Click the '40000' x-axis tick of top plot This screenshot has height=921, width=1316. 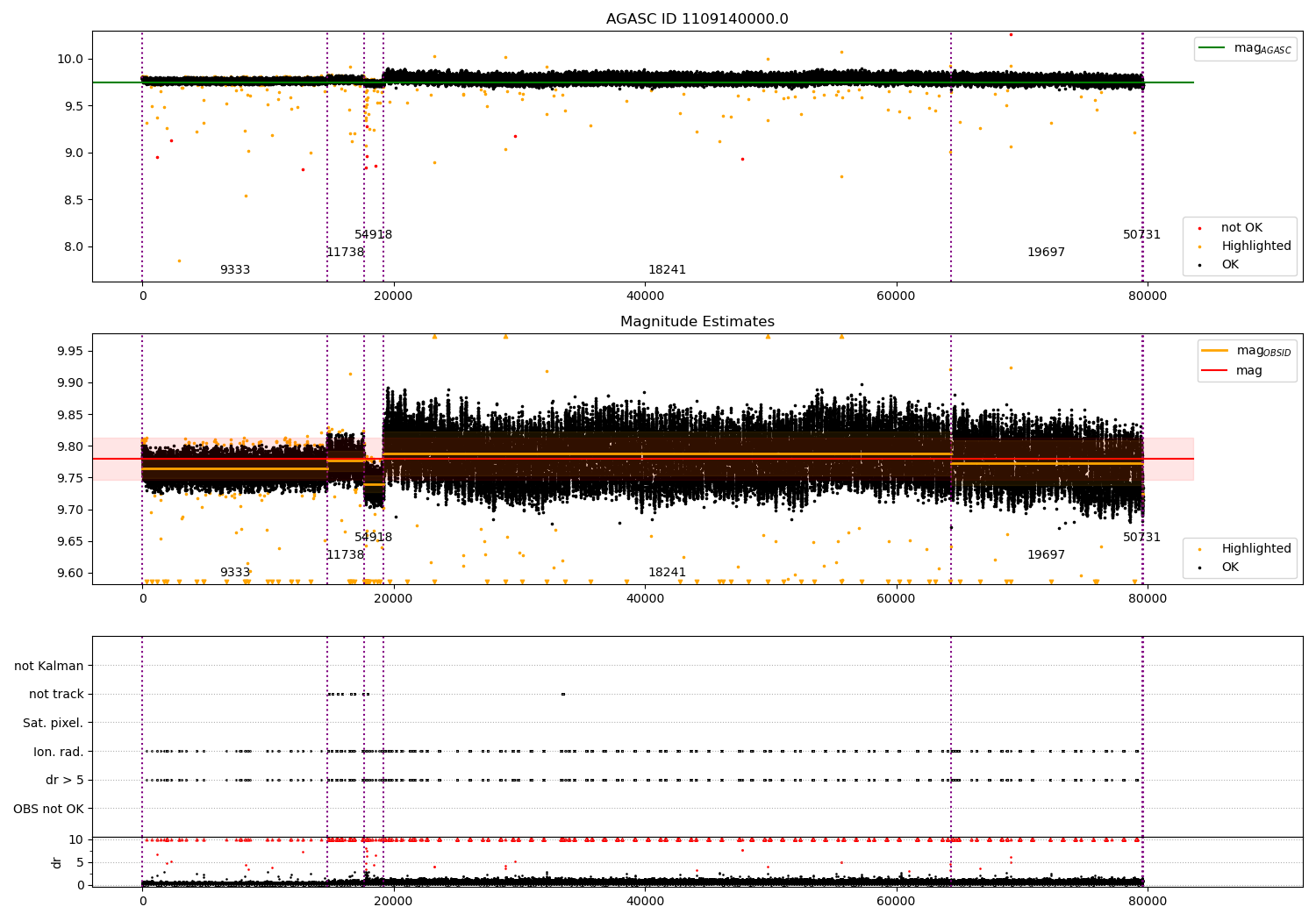645,296
